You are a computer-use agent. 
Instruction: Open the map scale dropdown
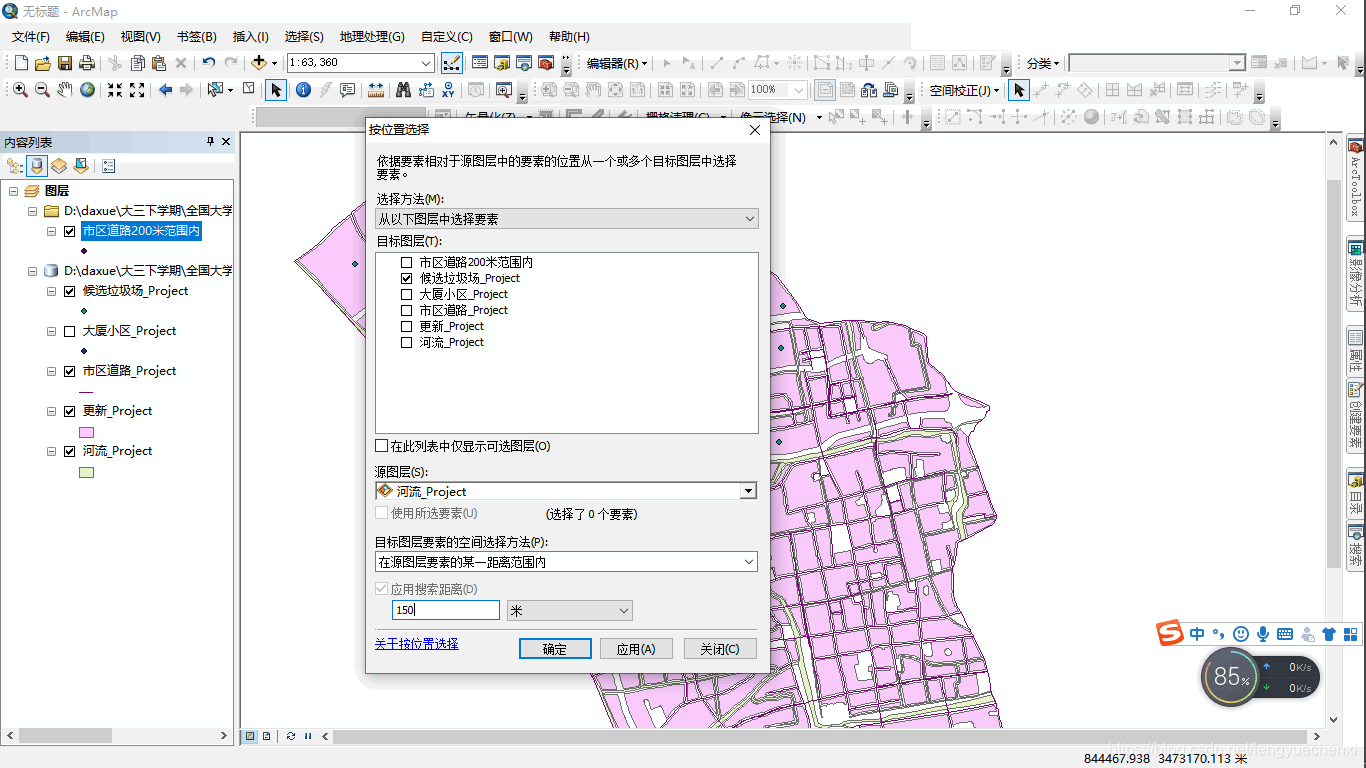(426, 62)
